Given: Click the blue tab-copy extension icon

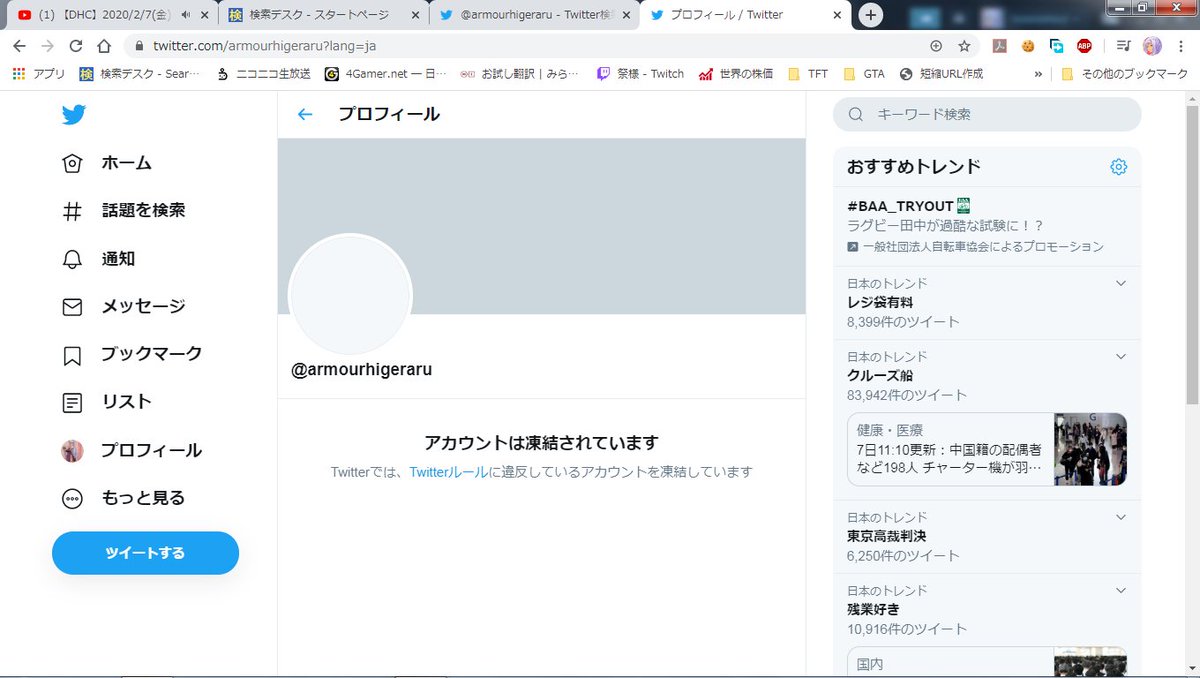Looking at the screenshot, I should point(1056,46).
